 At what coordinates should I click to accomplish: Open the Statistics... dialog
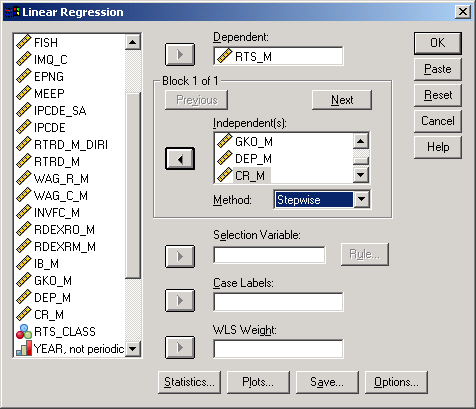[189, 382]
